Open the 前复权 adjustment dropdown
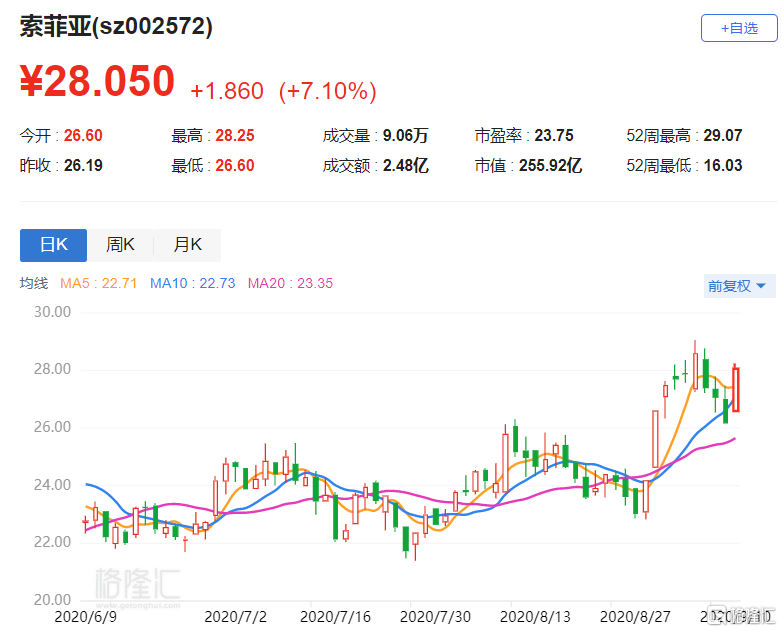 click(x=739, y=286)
